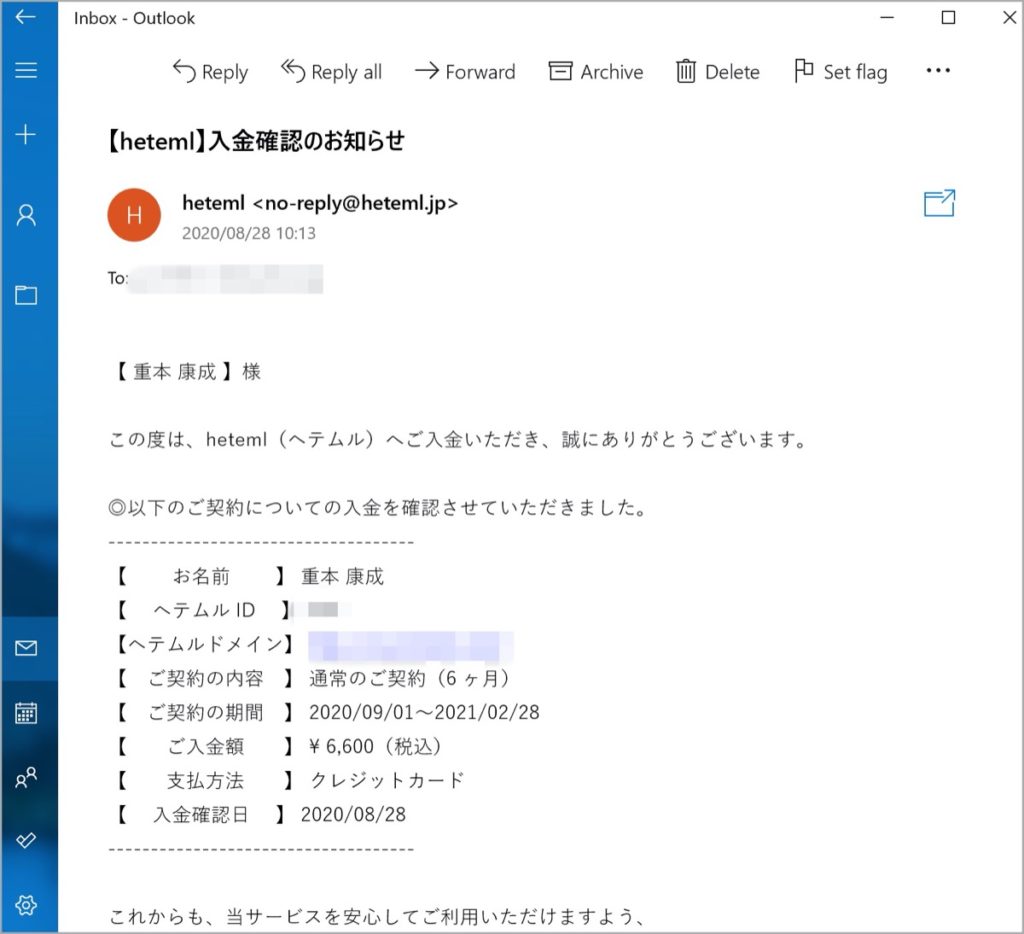1024x934 pixels.
Task: Click the orange H sender avatar
Action: click(134, 215)
